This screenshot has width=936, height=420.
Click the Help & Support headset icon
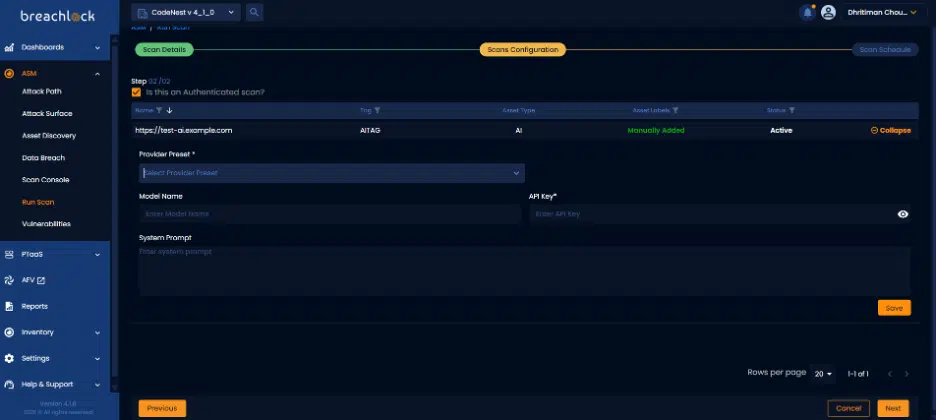(x=9, y=385)
